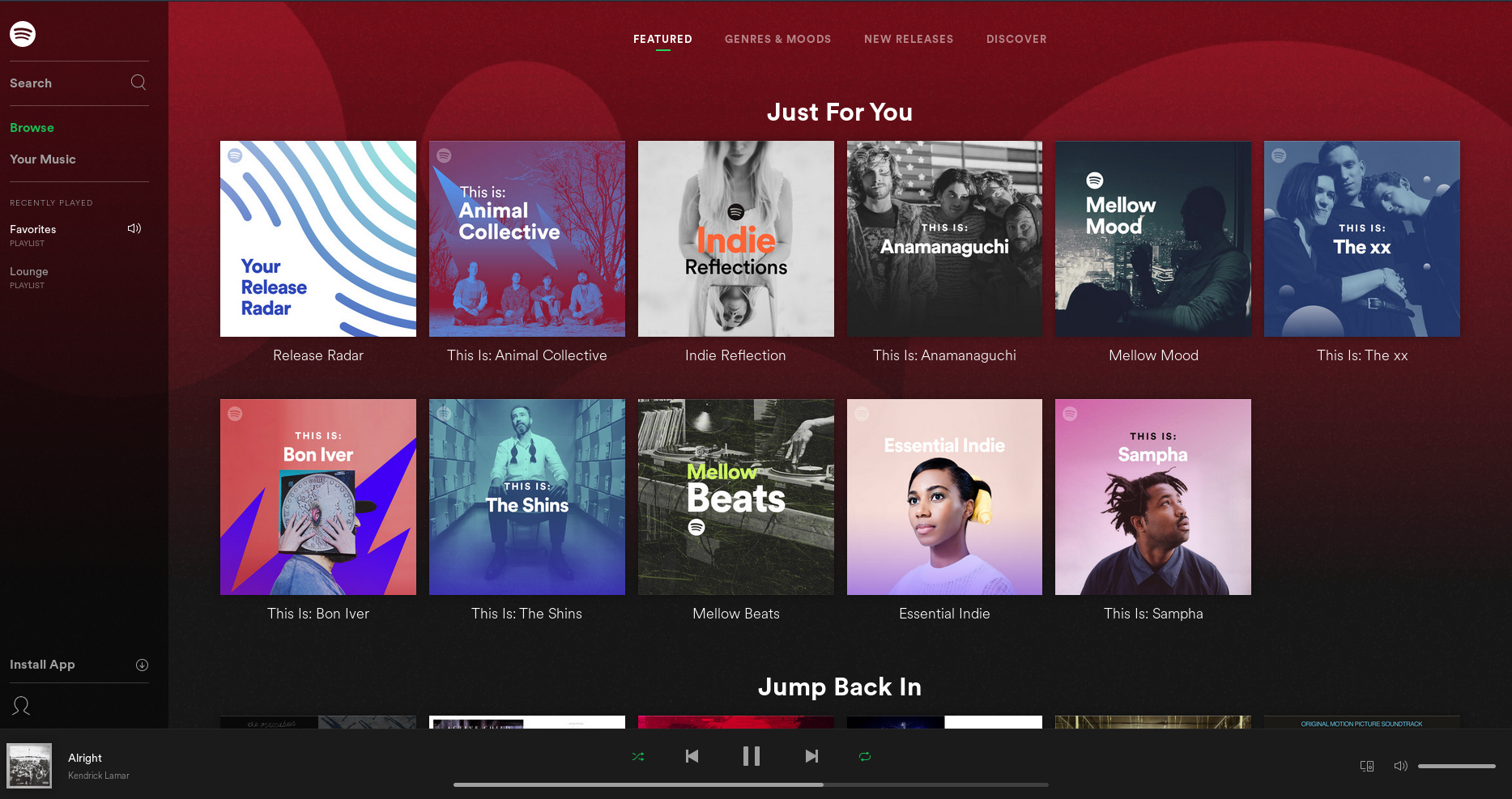Click 'This Is: Animal Collective' title text

click(527, 355)
